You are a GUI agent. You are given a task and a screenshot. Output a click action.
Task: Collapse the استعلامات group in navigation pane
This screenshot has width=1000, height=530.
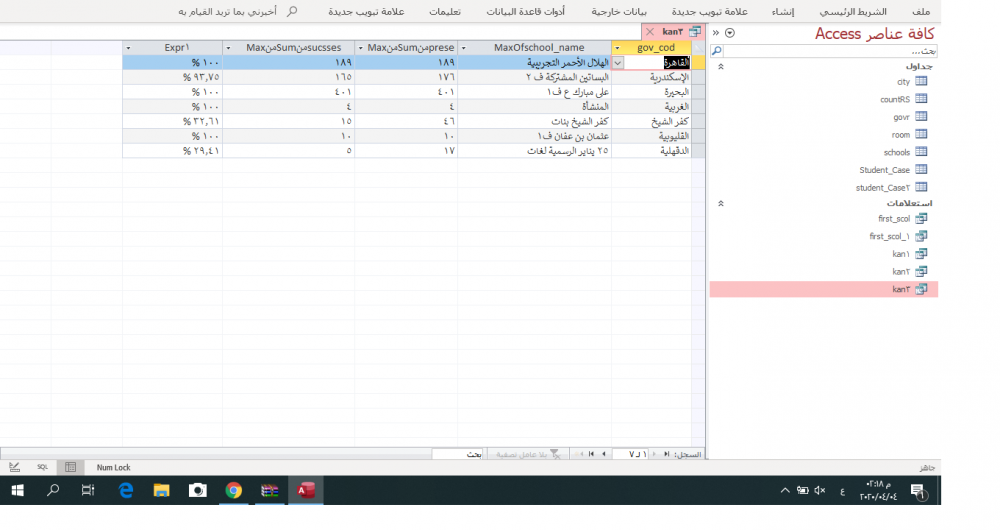coord(721,203)
